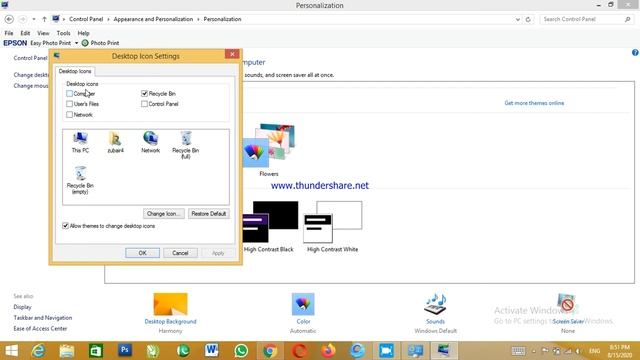640x360 pixels.
Task: Click the Control Panel breadcrumb
Action: click(x=86, y=19)
